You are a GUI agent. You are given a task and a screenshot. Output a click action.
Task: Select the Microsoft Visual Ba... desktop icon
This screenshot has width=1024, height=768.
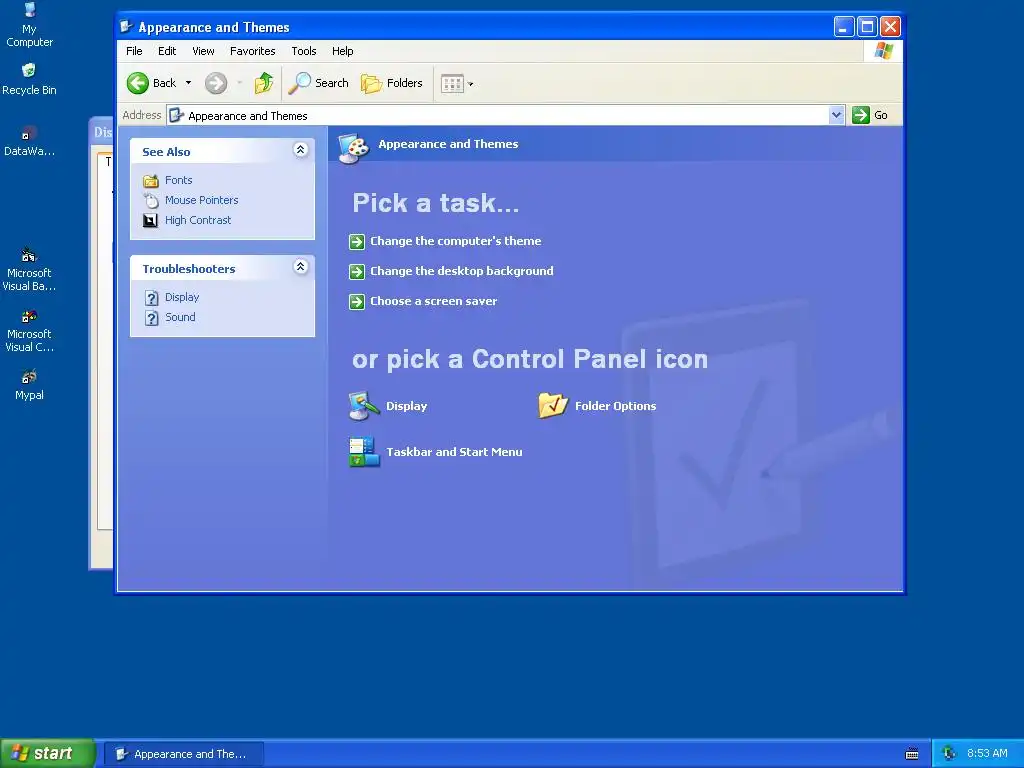click(29, 269)
